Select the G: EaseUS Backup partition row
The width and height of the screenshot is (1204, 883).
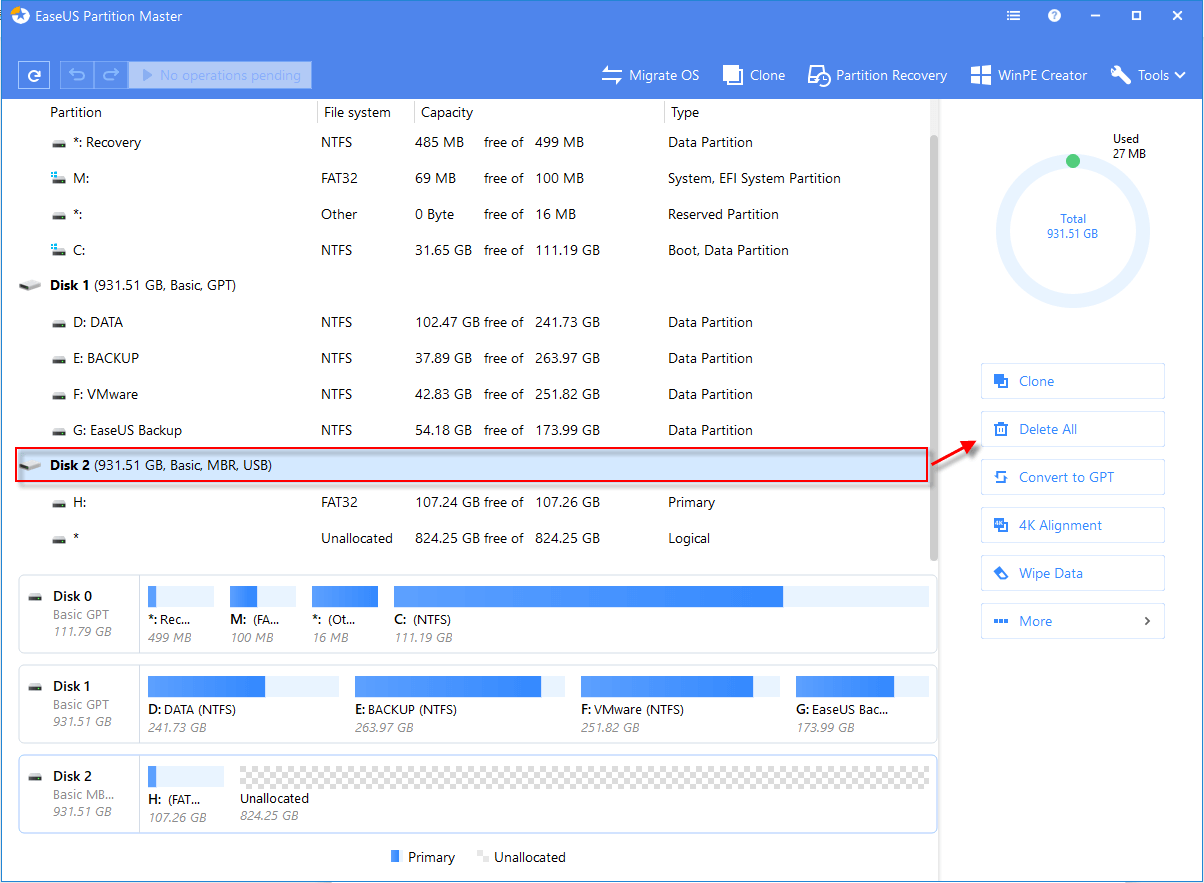click(x=472, y=430)
